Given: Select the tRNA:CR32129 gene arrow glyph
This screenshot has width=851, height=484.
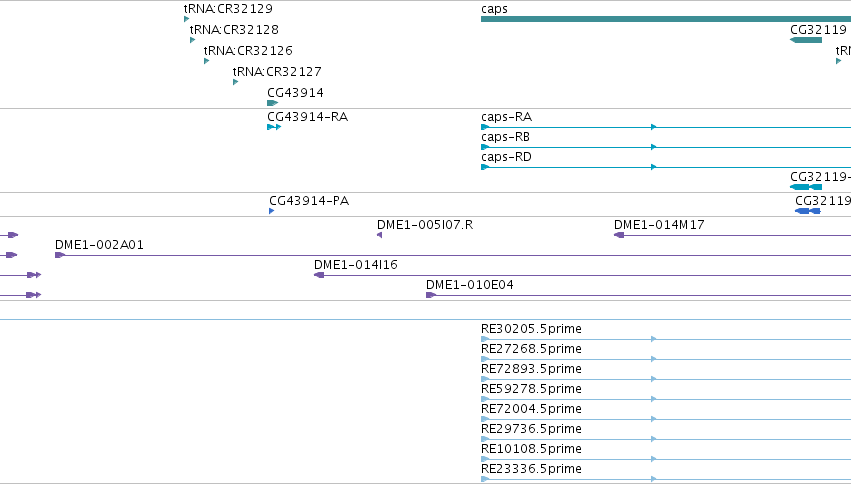Looking at the screenshot, I should pyautogui.click(x=187, y=19).
